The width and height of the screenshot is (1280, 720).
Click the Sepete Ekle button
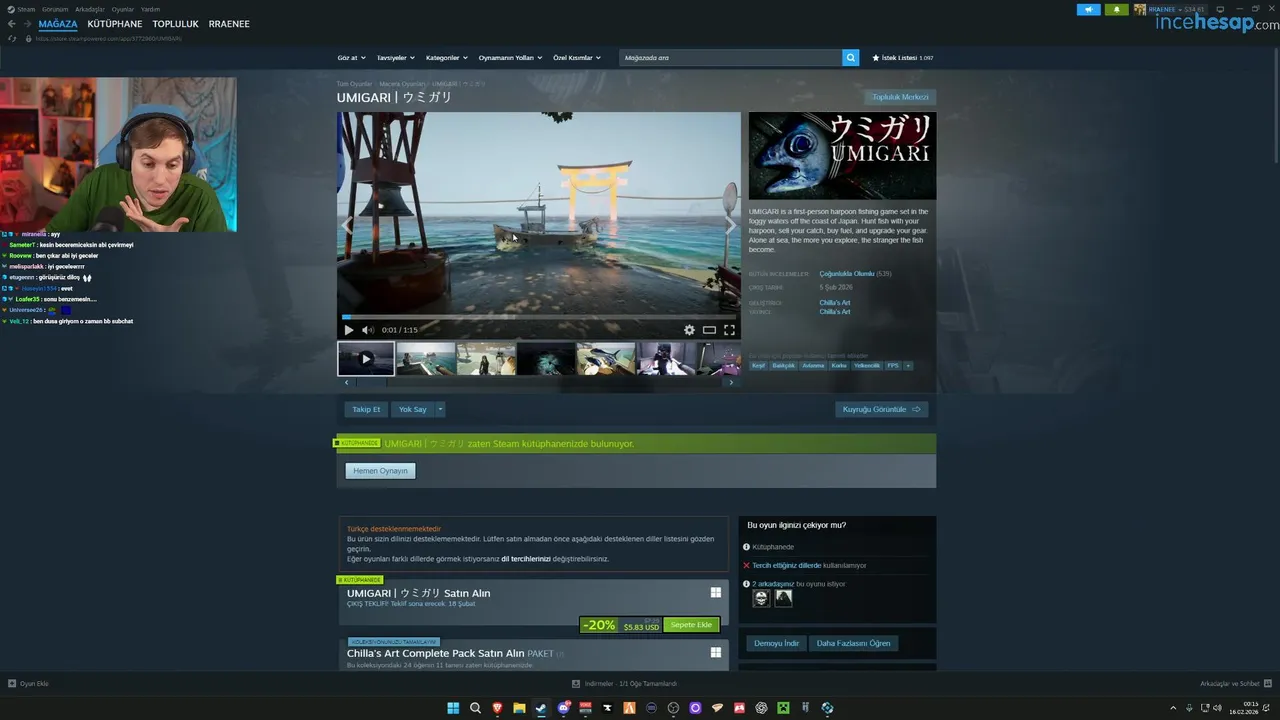tap(691, 625)
